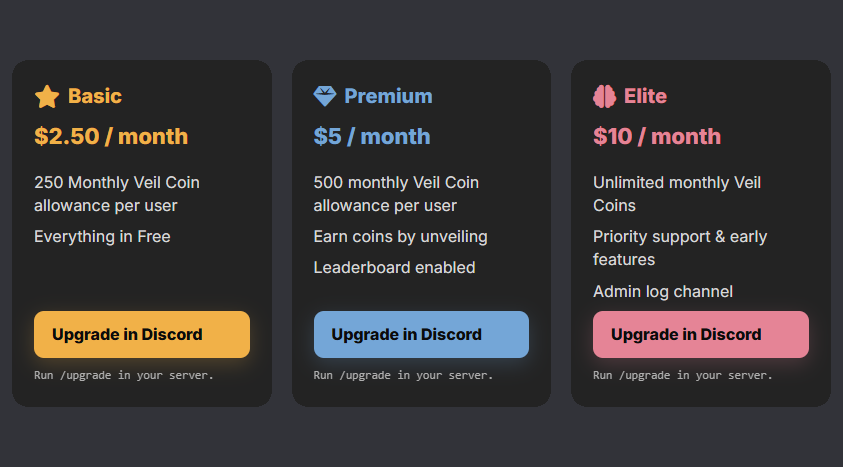The height and width of the screenshot is (467, 843).
Task: Click the $10 / month price
Action: [657, 136]
